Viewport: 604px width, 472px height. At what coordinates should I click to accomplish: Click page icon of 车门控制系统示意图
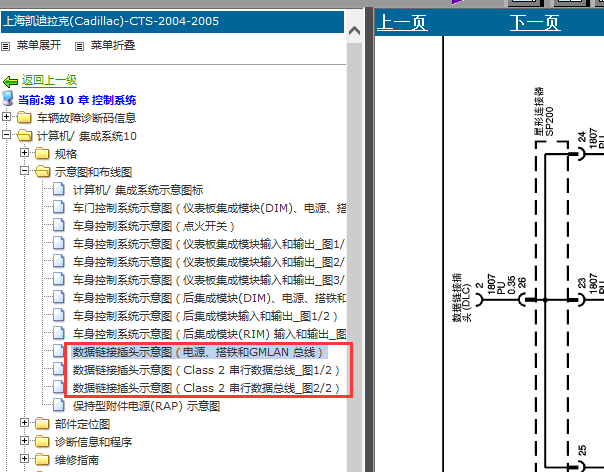(59, 207)
